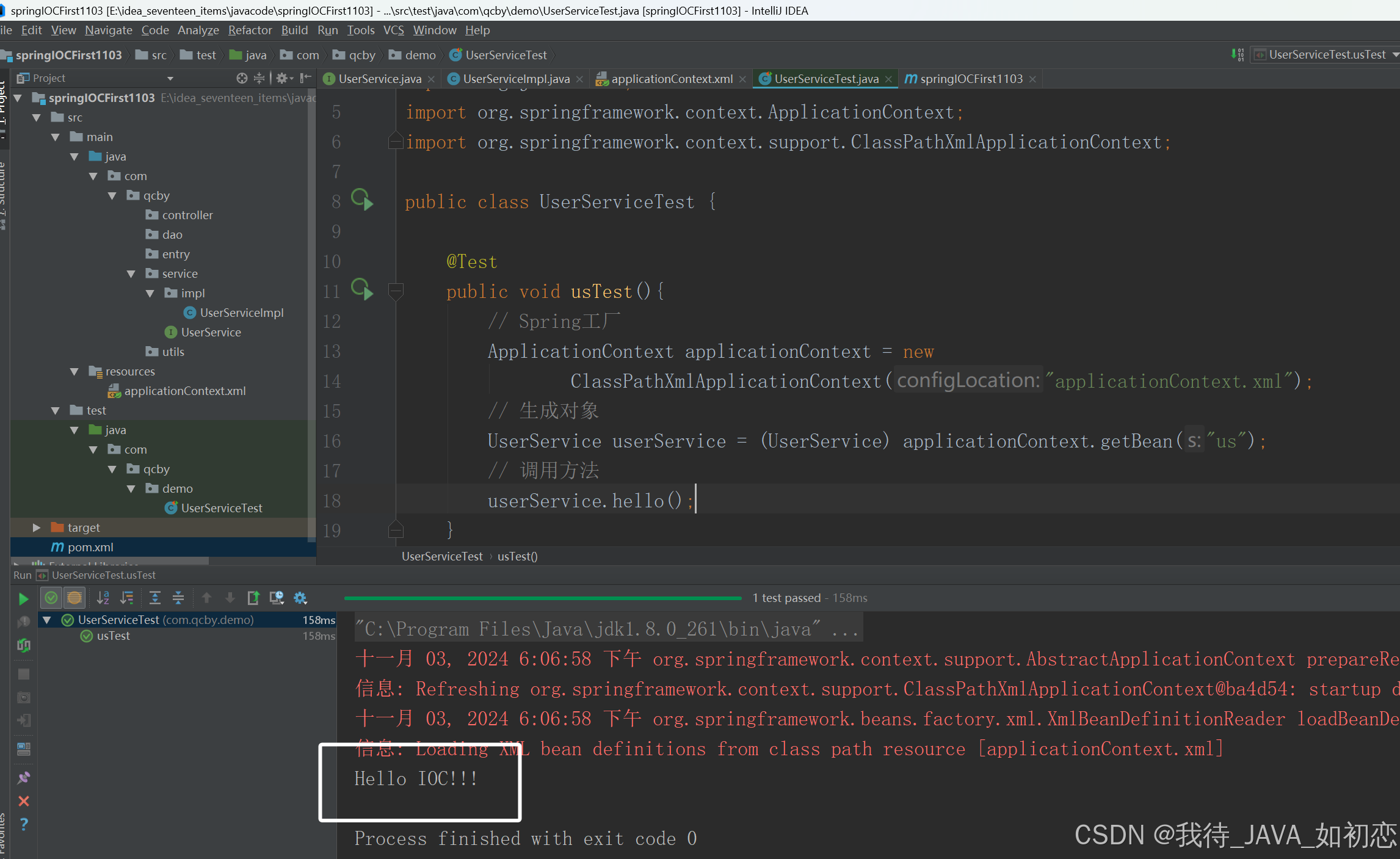Open help with question mark icon in Run panel
Screen dimensions: 1400x859
(x=23, y=822)
